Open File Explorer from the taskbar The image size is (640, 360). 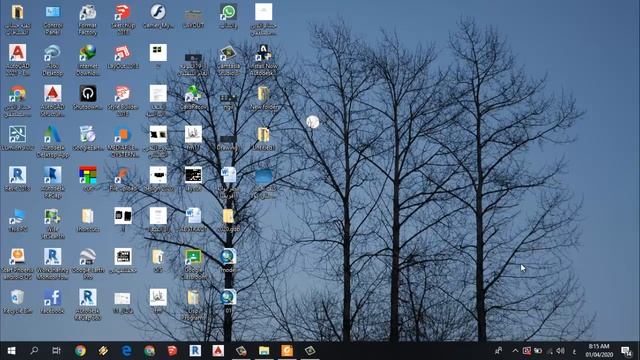point(264,351)
